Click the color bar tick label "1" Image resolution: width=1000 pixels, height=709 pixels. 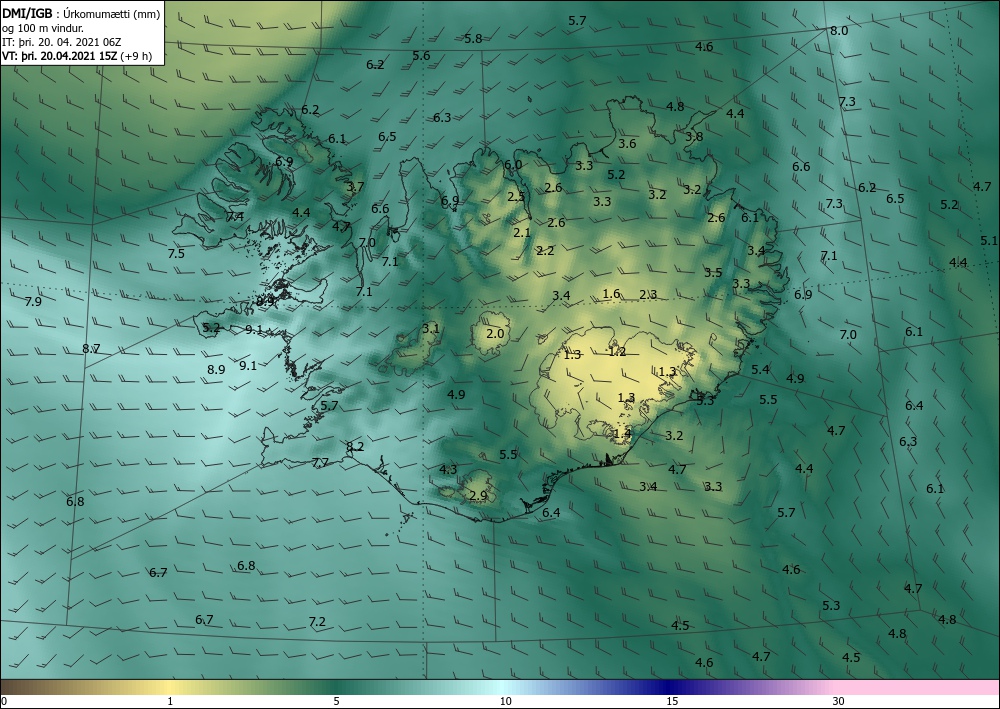(x=170, y=701)
